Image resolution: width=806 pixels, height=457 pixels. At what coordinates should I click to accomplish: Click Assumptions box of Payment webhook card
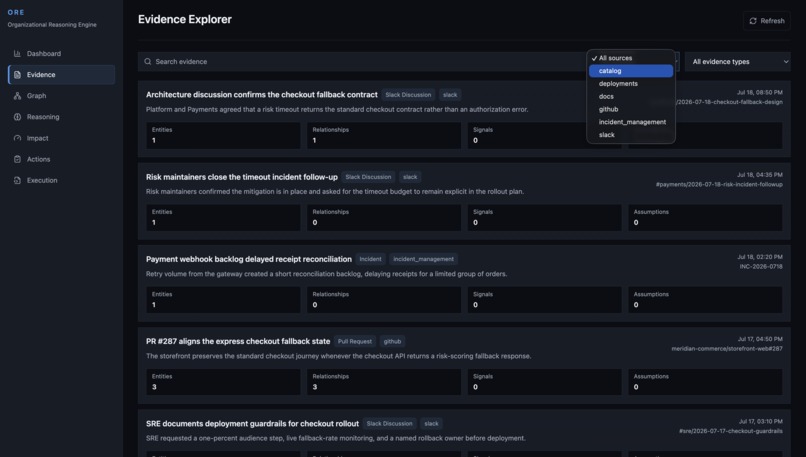tap(705, 300)
